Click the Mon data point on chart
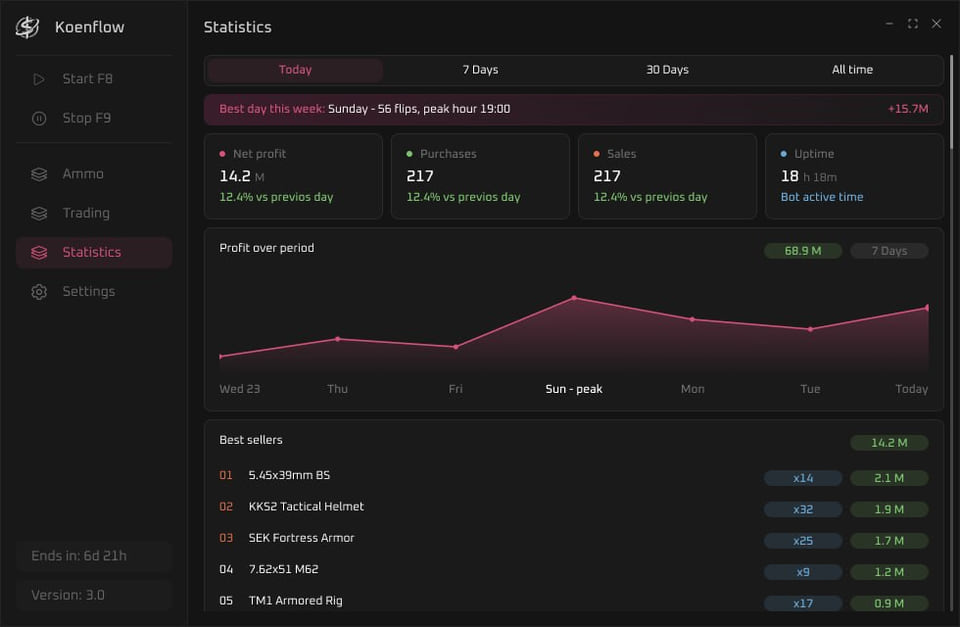 pyautogui.click(x=692, y=320)
